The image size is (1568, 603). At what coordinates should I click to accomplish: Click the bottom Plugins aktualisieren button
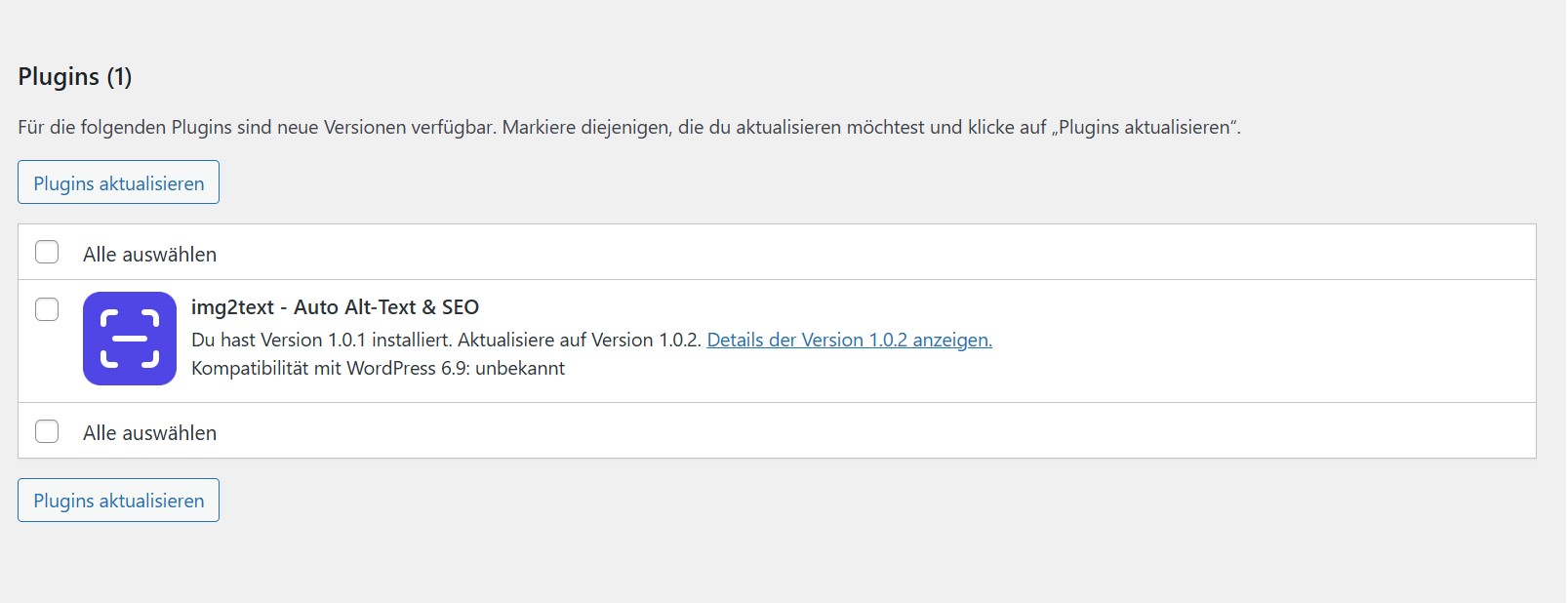coord(117,500)
